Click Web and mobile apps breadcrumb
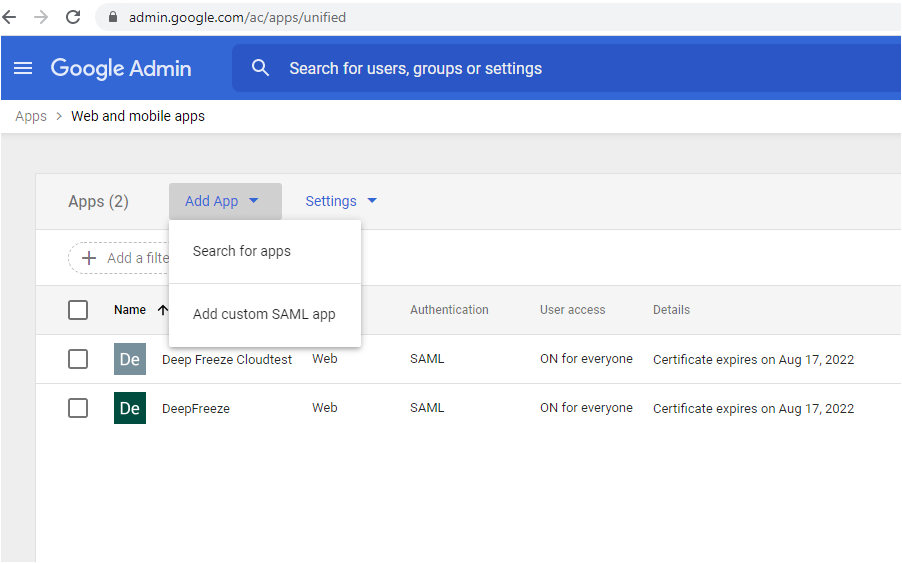Viewport: 902px width, 563px height. pos(137,116)
